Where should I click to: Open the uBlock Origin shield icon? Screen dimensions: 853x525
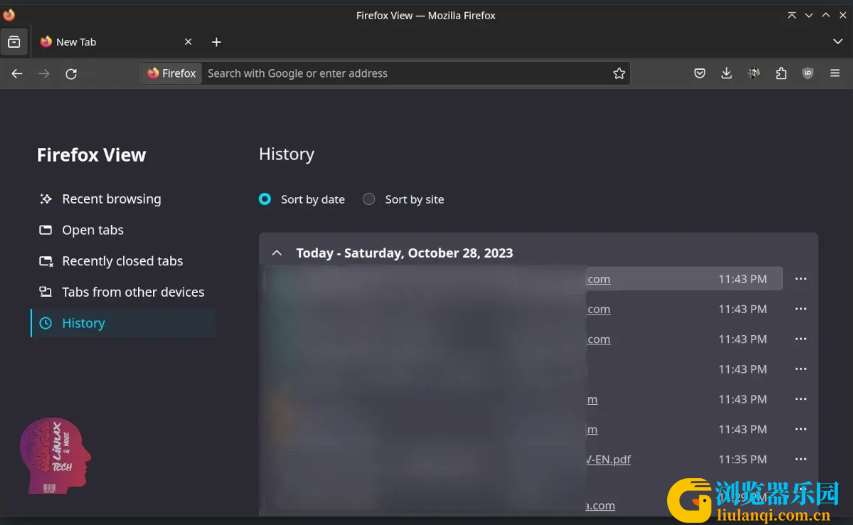coord(808,73)
